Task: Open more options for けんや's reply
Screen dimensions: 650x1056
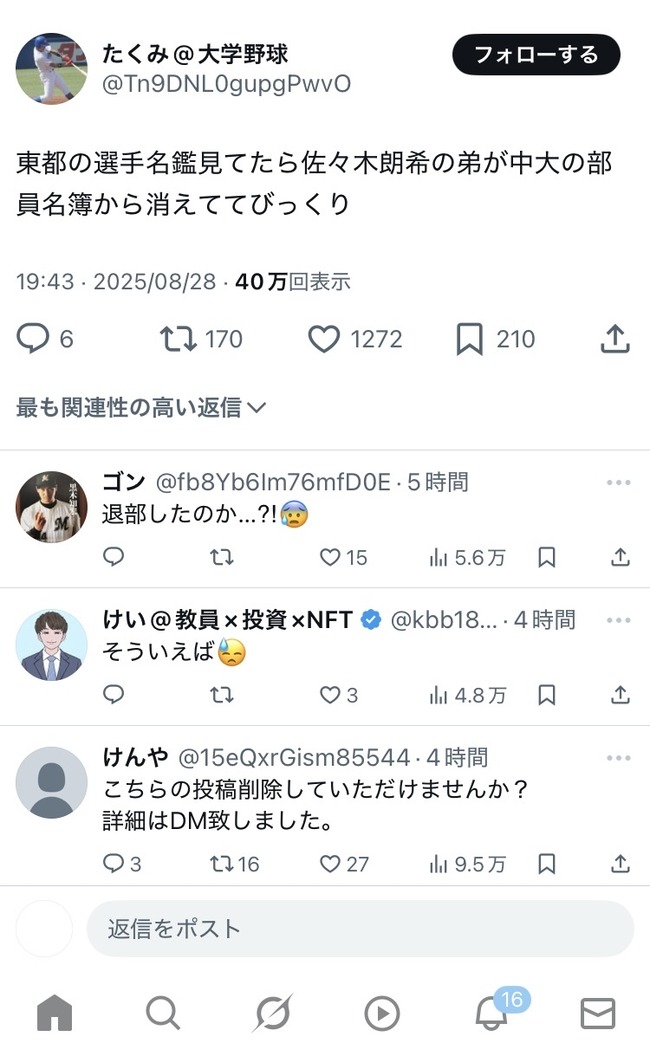Action: point(618,758)
